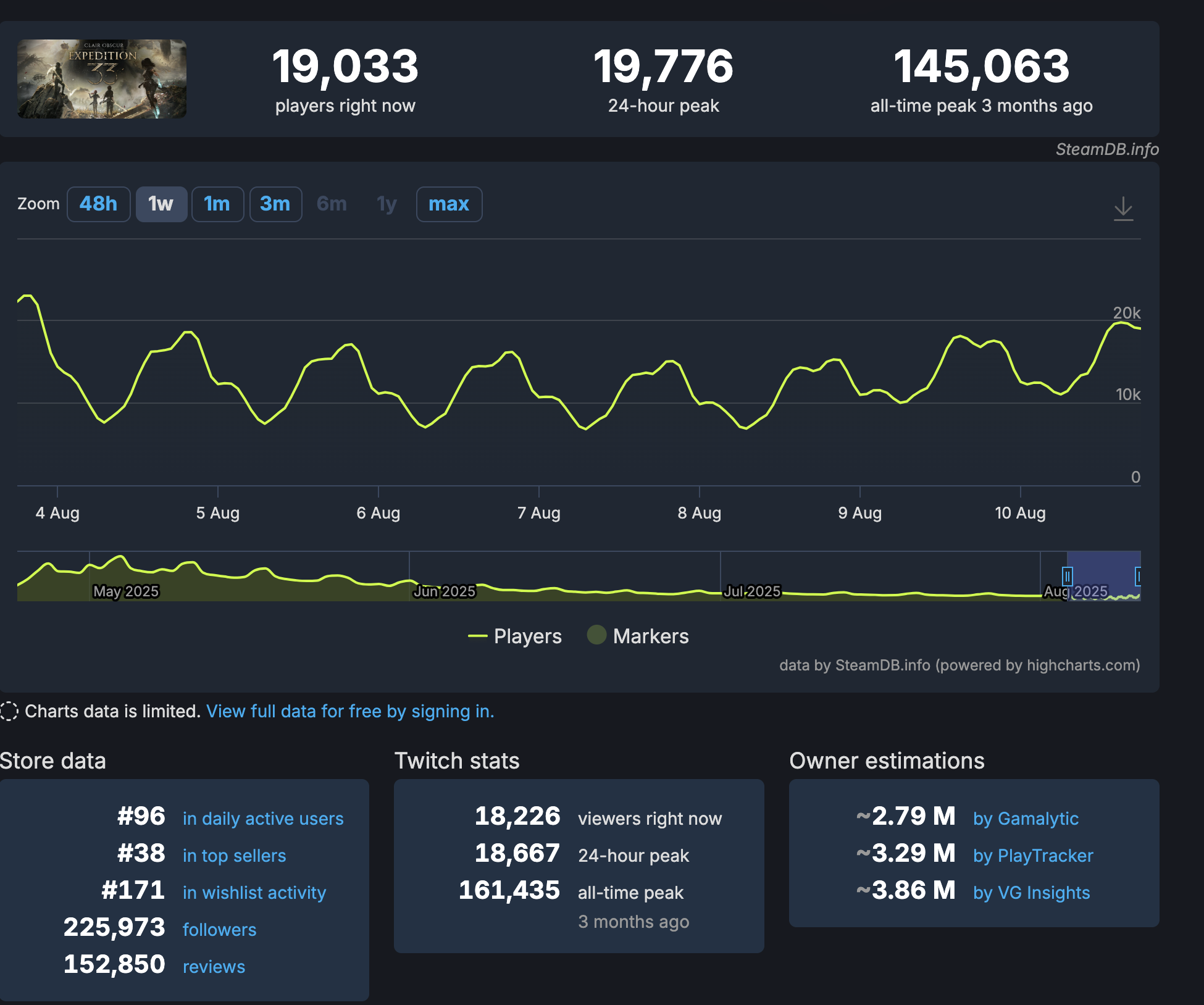Click the 161,435 Twitch all-time peak value

tap(509, 890)
